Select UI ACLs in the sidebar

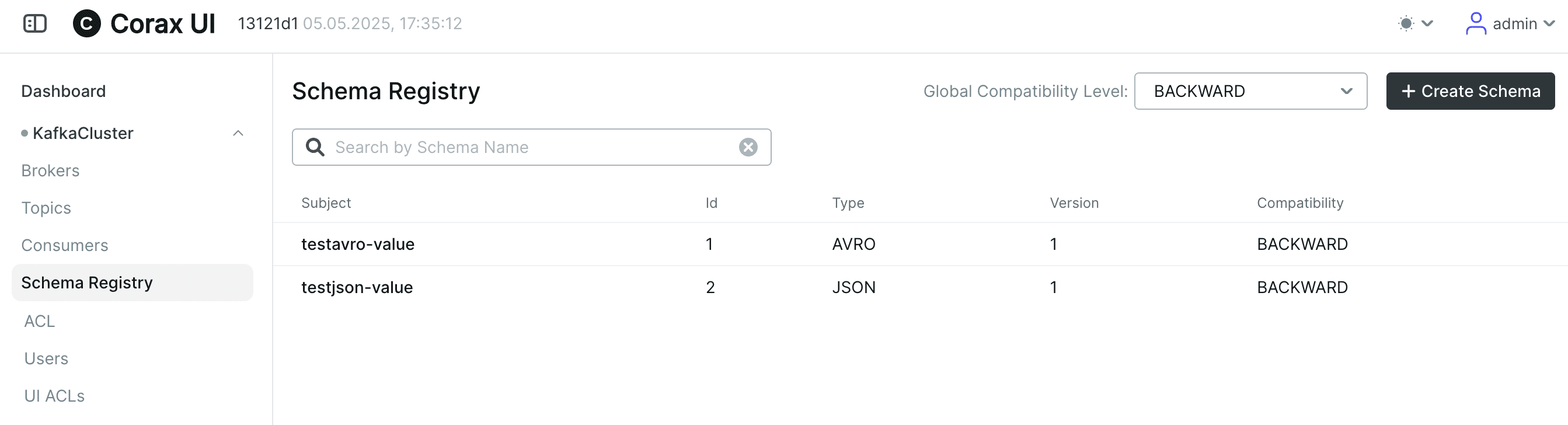54,396
